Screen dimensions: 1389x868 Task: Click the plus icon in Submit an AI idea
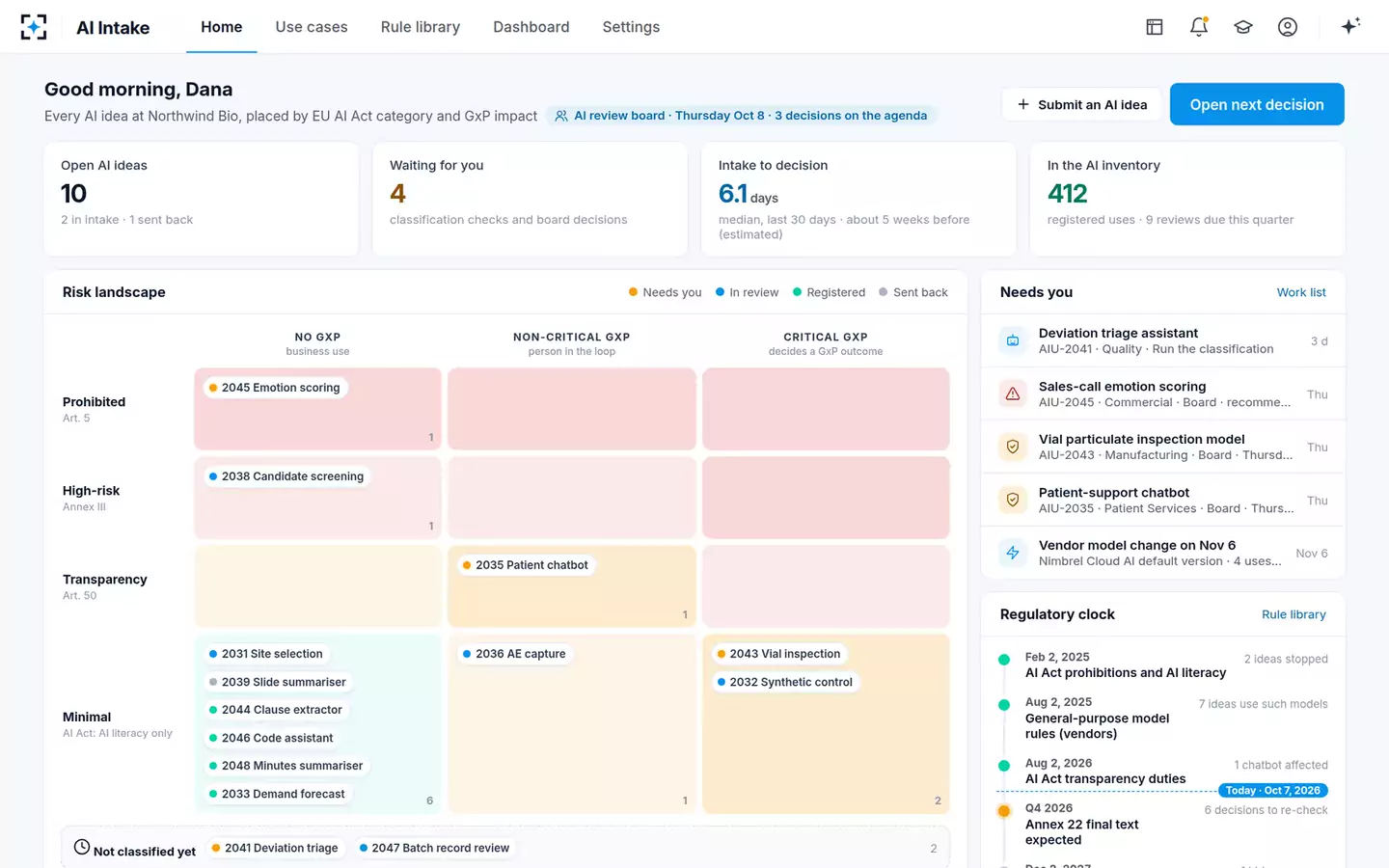point(1023,104)
